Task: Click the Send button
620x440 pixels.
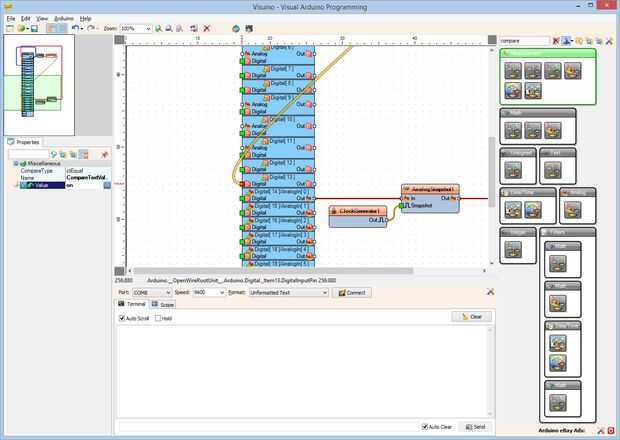Action: (475, 427)
